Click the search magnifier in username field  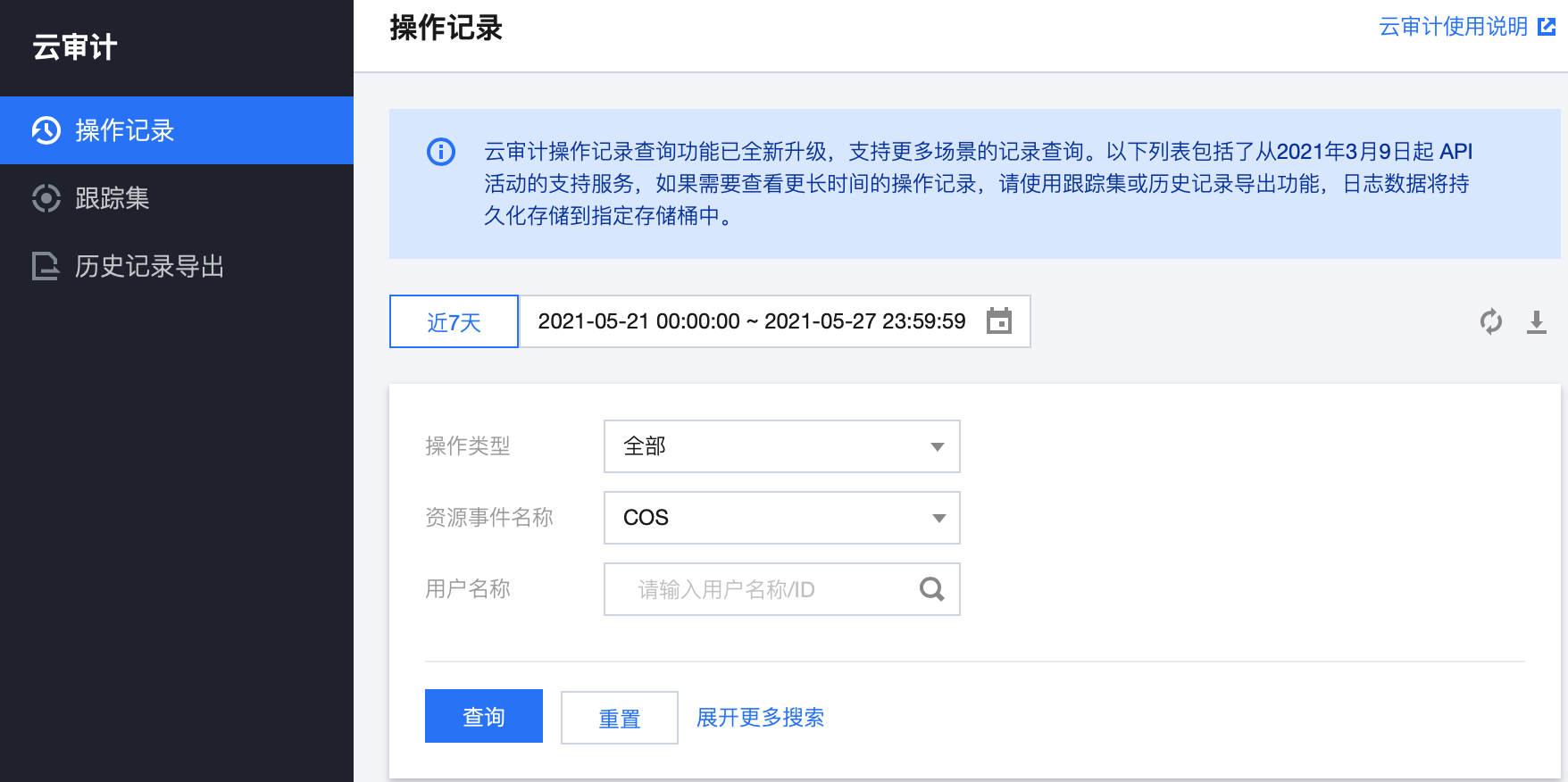point(931,589)
